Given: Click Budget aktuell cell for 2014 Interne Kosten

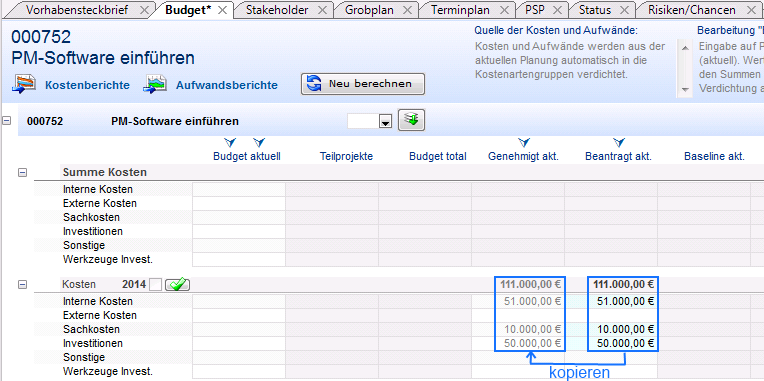Looking at the screenshot, I should pyautogui.click(x=239, y=302).
